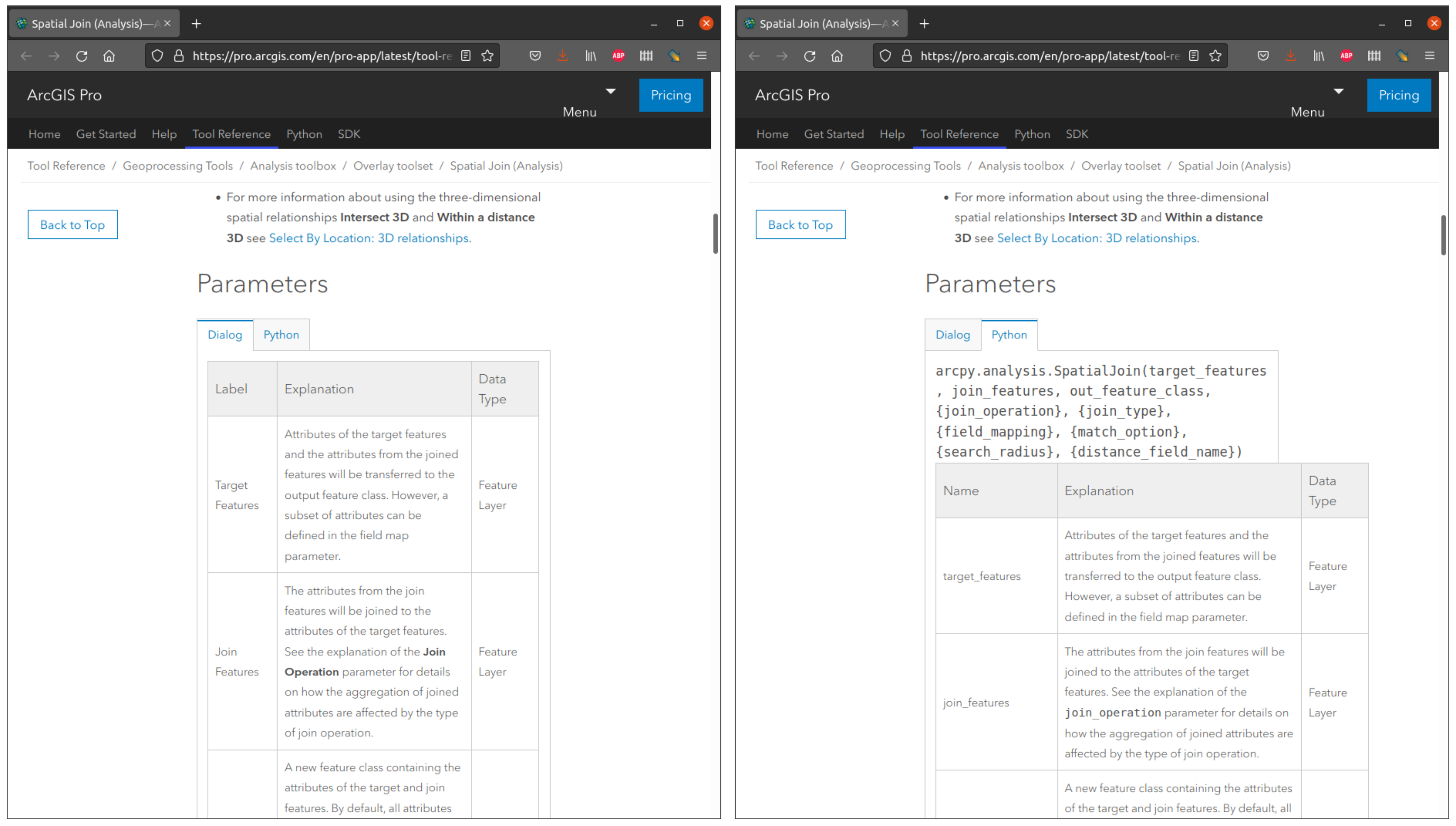
Task: Bookmark page with star in left window
Action: click(x=487, y=56)
